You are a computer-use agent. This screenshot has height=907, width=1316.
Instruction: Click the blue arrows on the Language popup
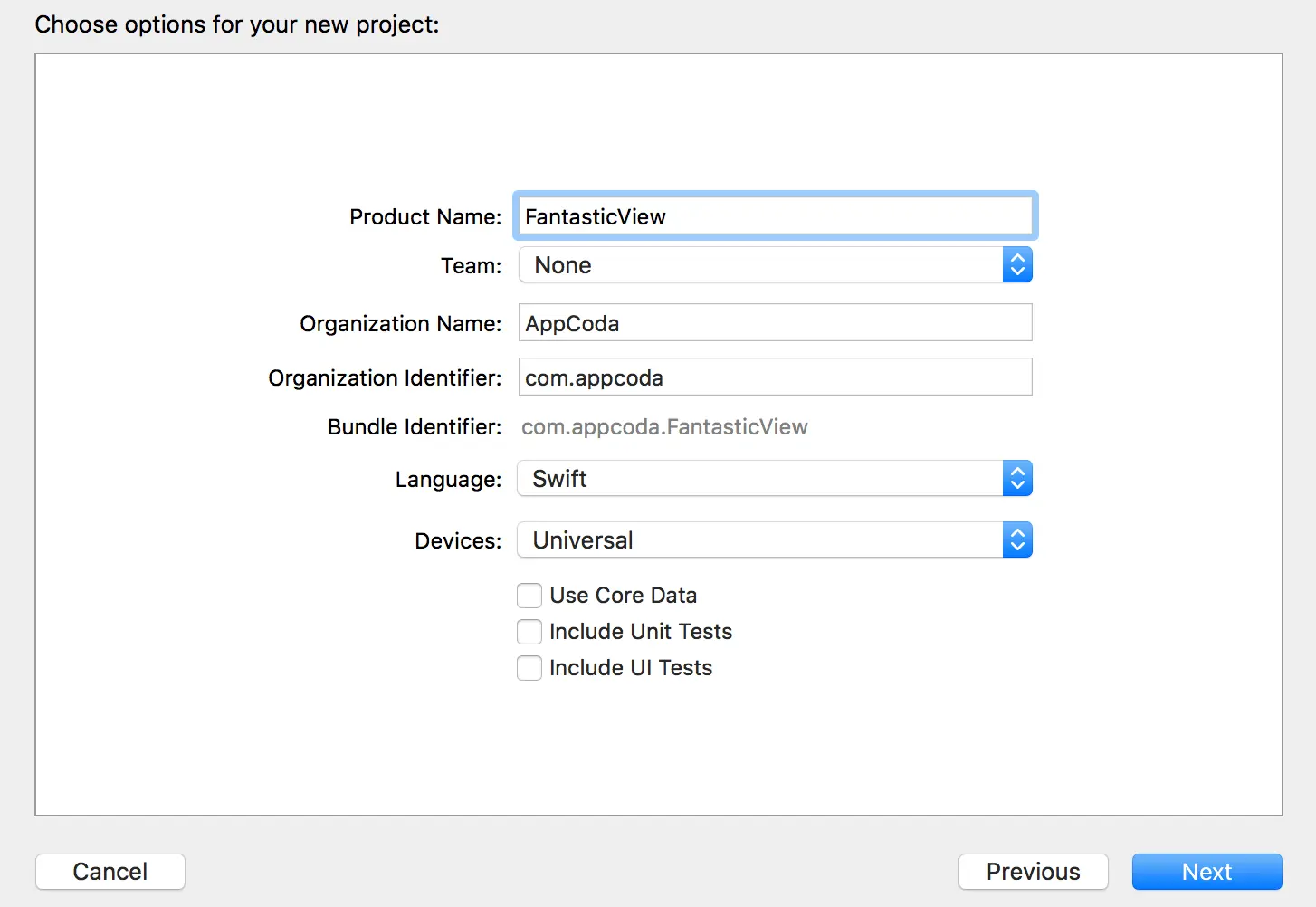(x=1017, y=479)
